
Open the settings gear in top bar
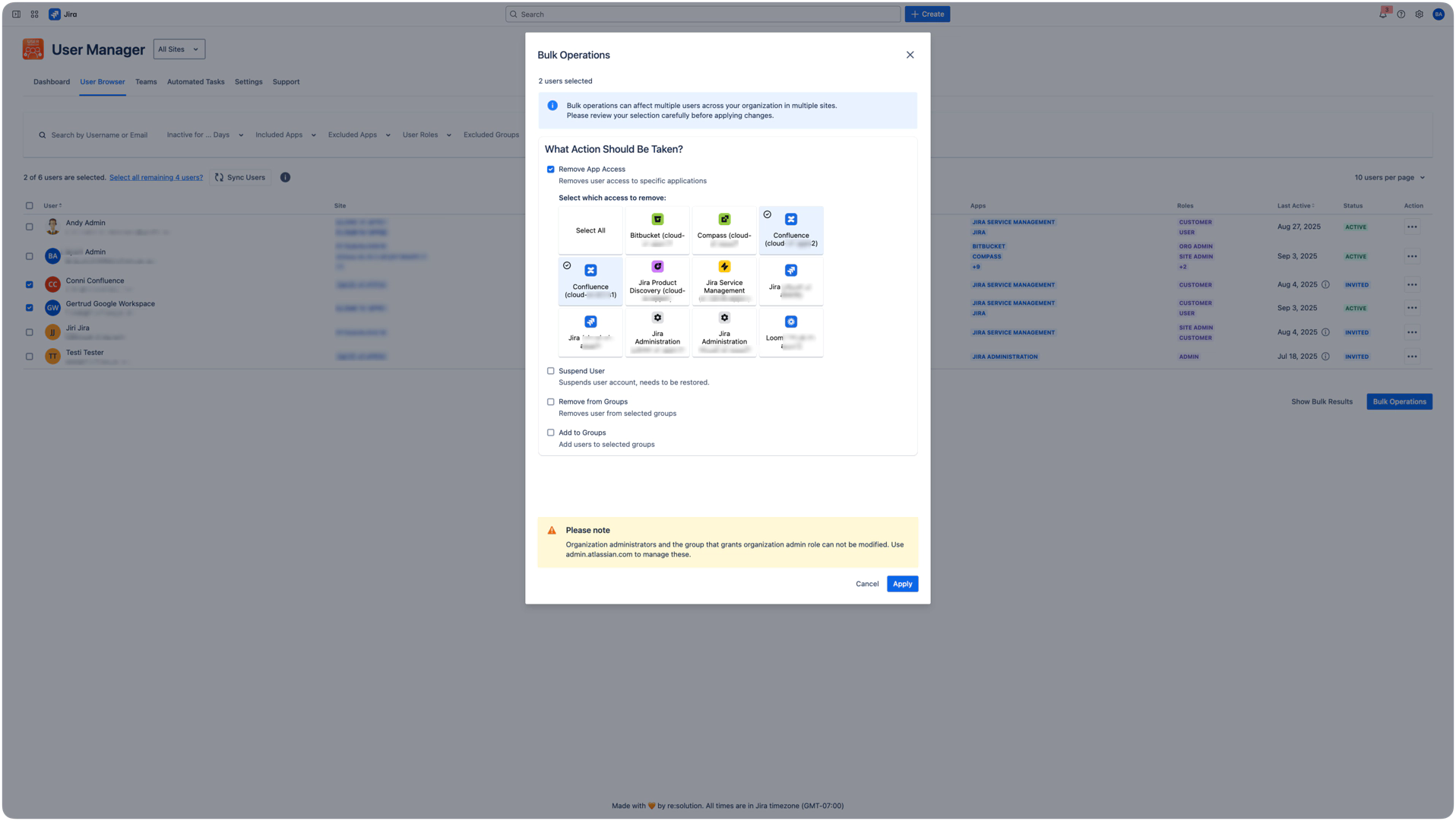coord(1420,14)
